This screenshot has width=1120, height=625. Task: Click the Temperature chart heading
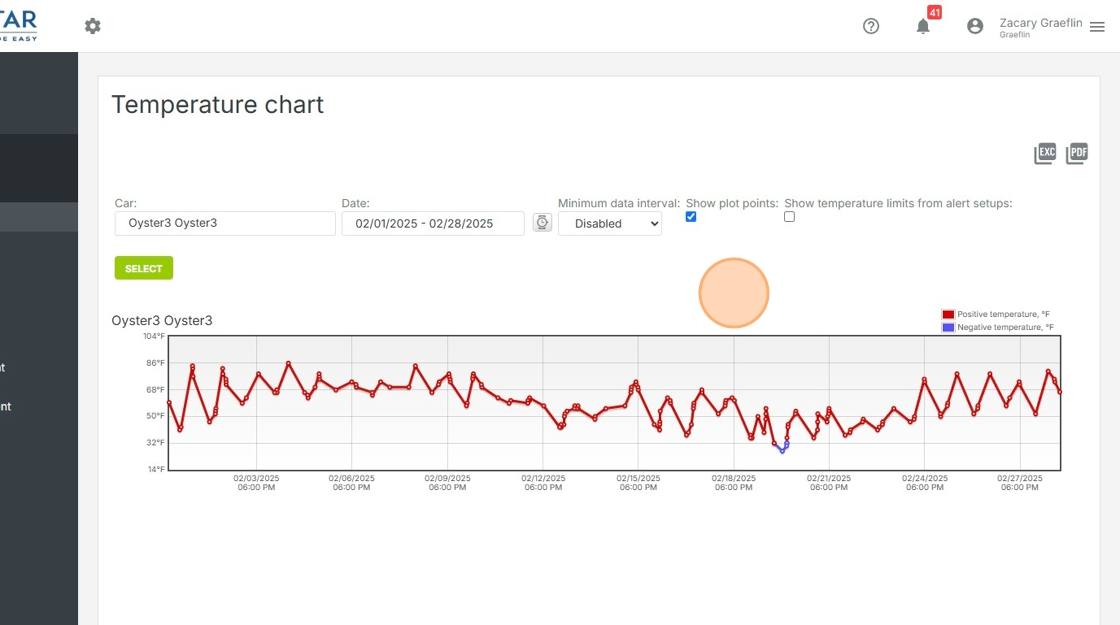click(218, 104)
